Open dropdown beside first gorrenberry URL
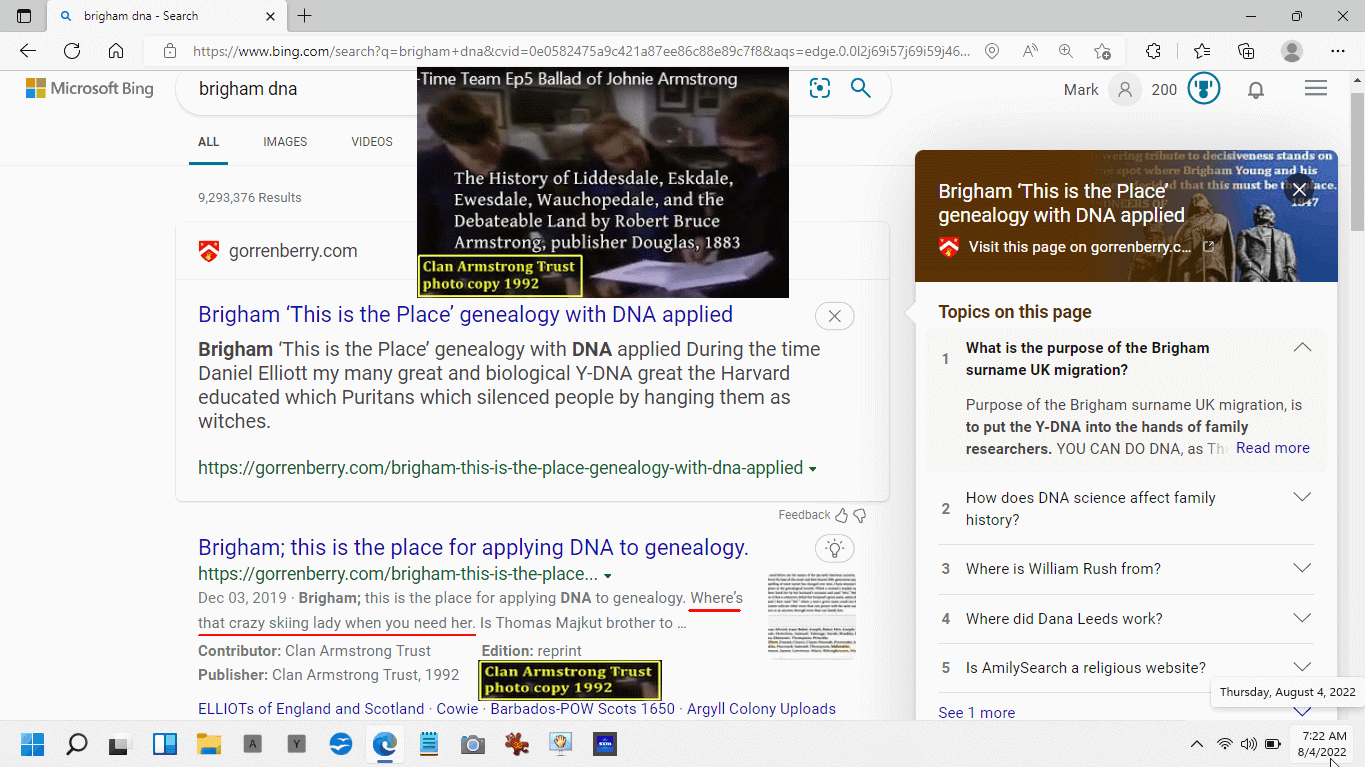The image size is (1365, 767). pos(812,469)
